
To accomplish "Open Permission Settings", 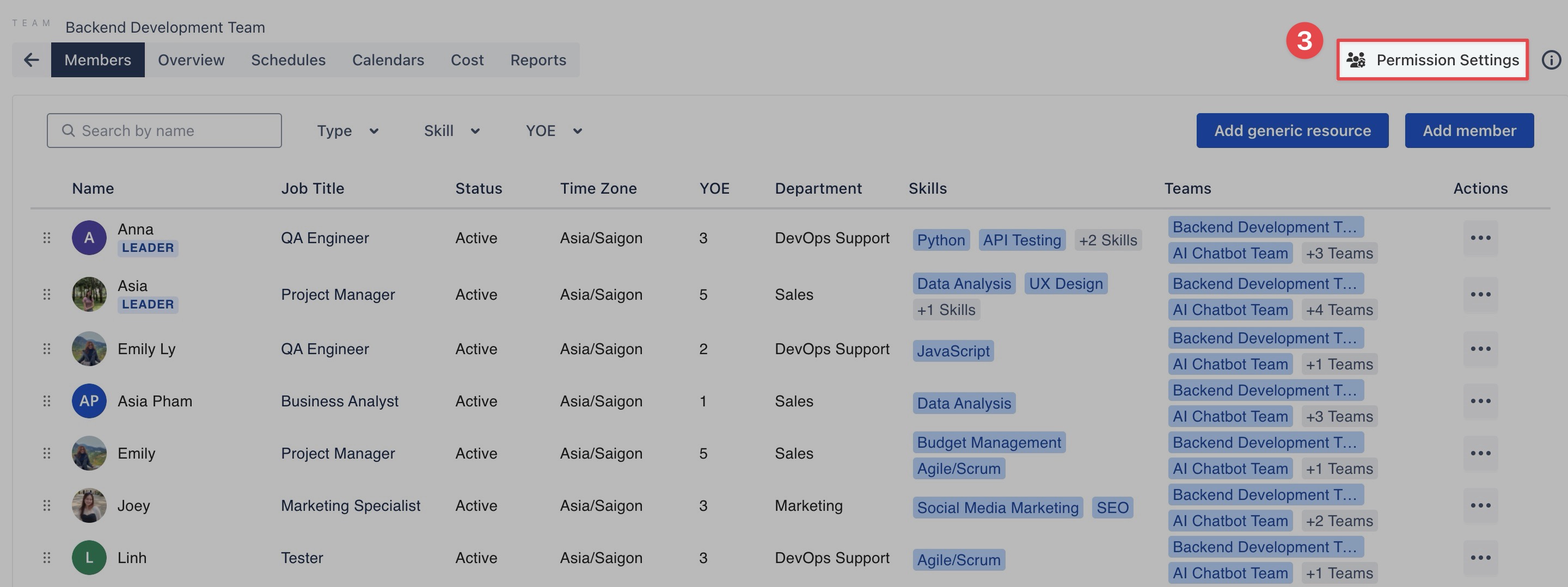I will click(x=1432, y=60).
